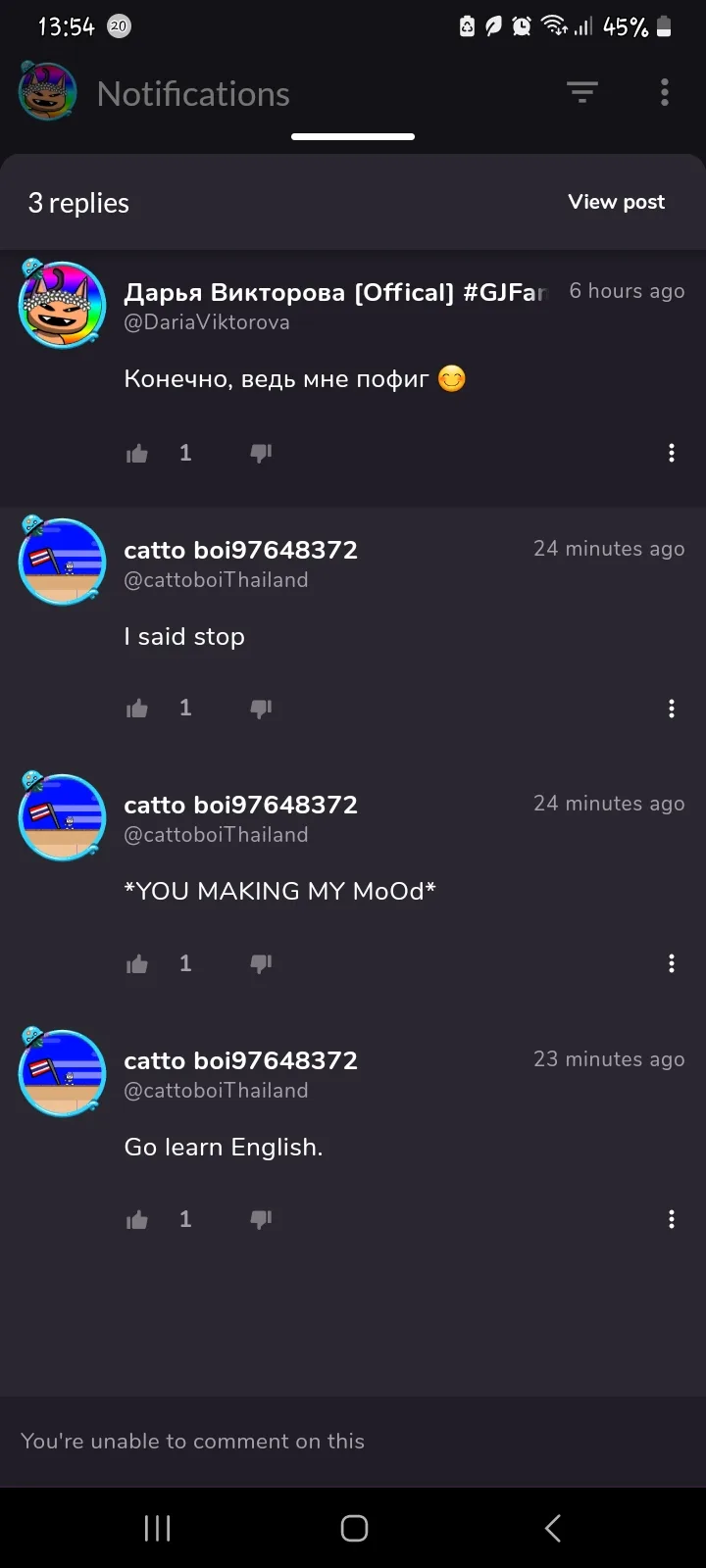The height and width of the screenshot is (1568, 706).
Task: Dislike the 'I said stop' comment
Action: [x=261, y=709]
